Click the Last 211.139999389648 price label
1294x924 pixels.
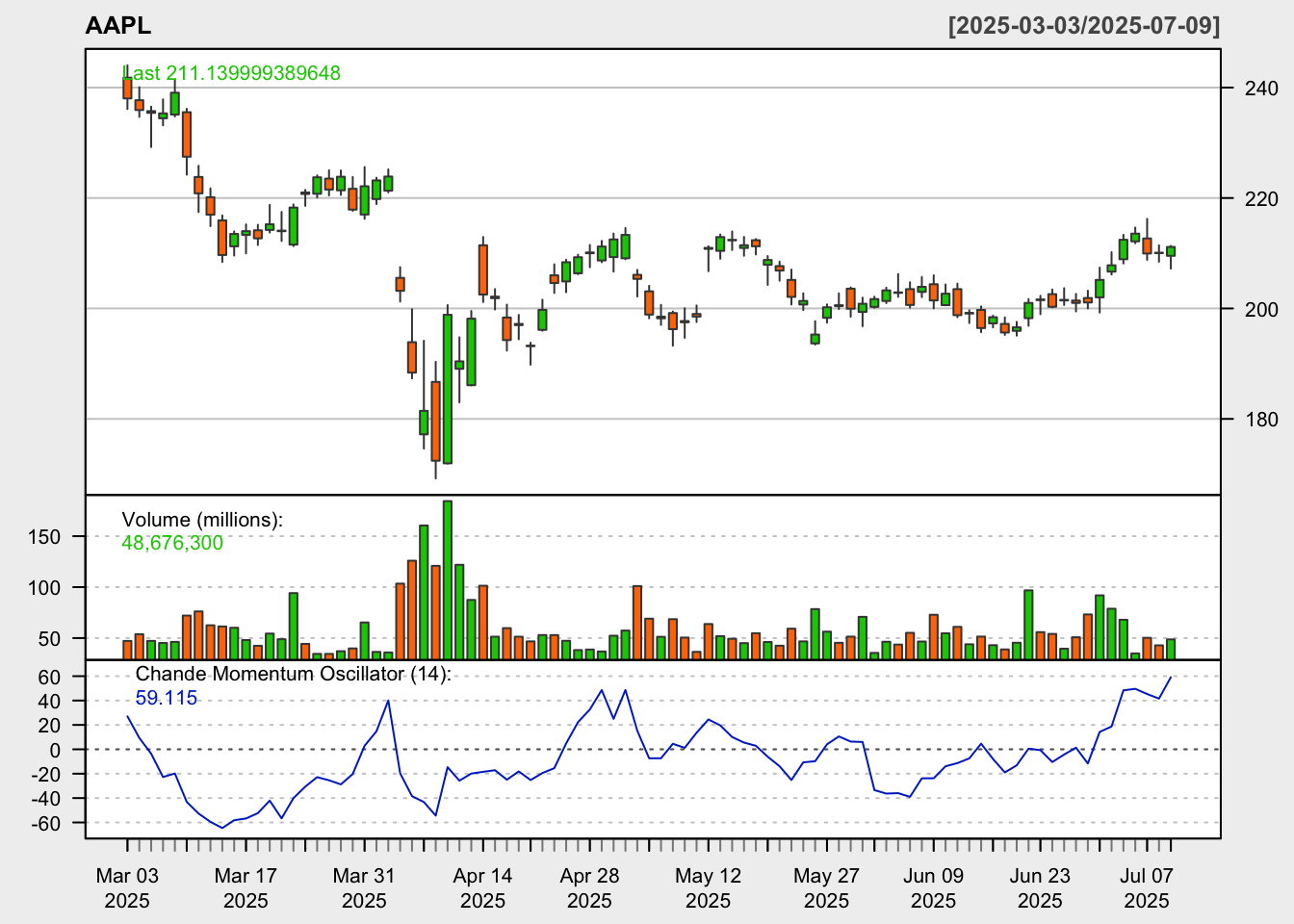pyautogui.click(x=231, y=73)
